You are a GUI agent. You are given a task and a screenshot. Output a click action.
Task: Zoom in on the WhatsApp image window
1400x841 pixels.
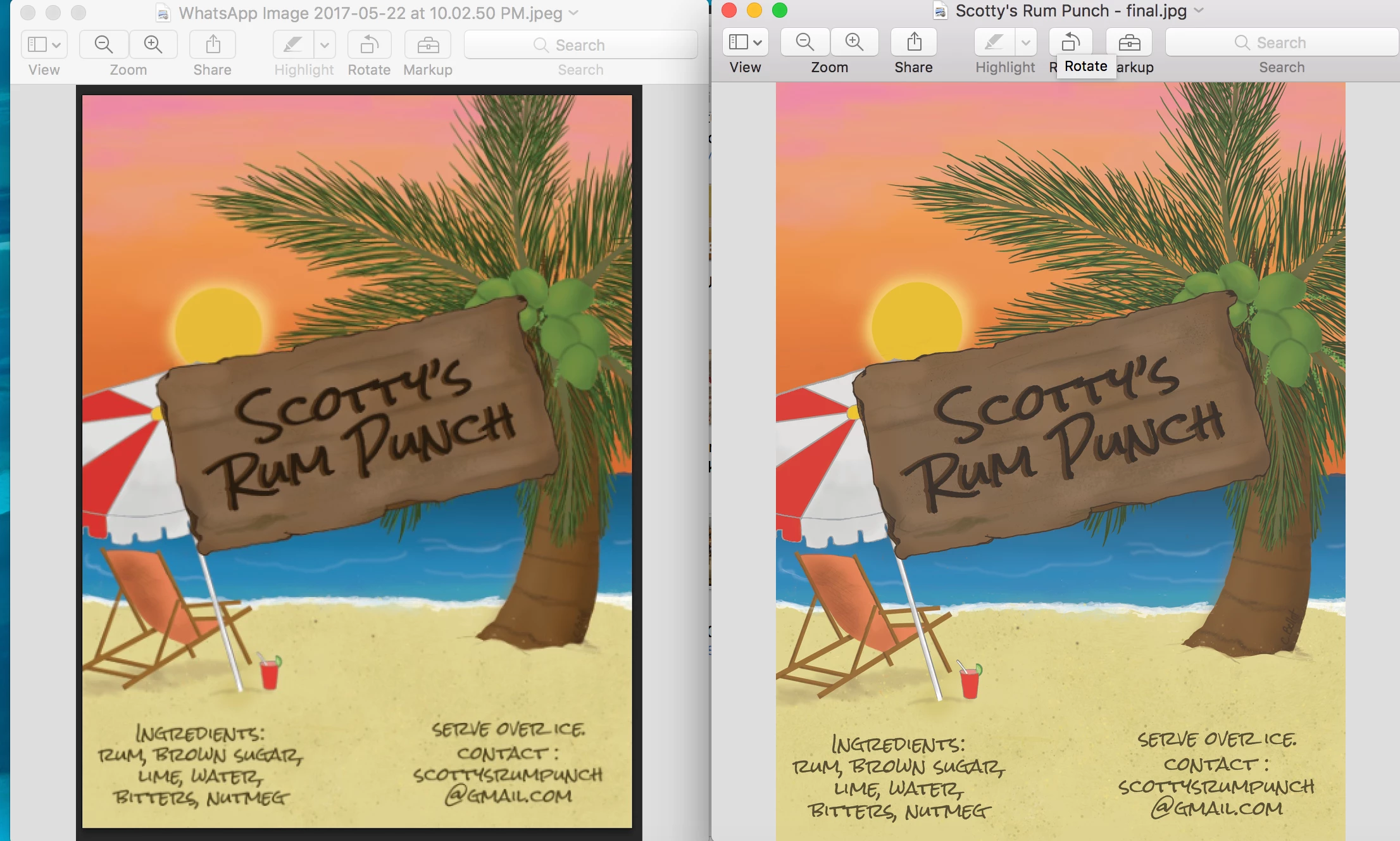coord(153,45)
